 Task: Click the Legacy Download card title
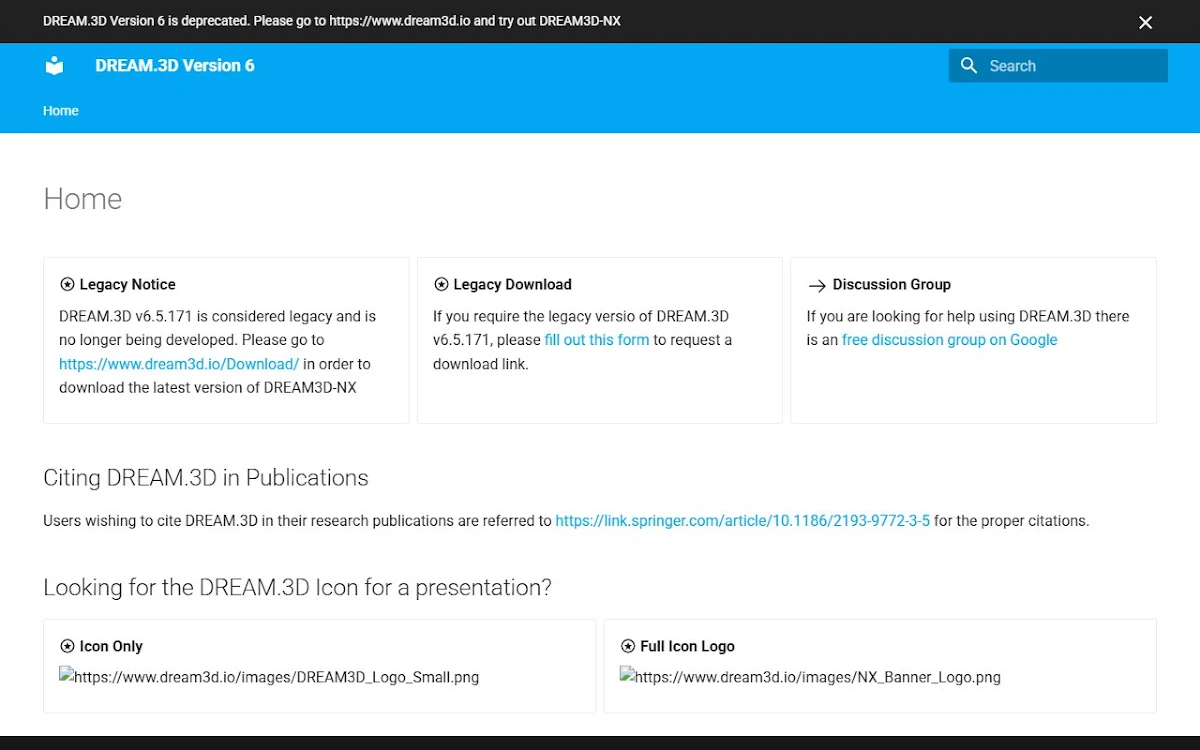(x=512, y=285)
